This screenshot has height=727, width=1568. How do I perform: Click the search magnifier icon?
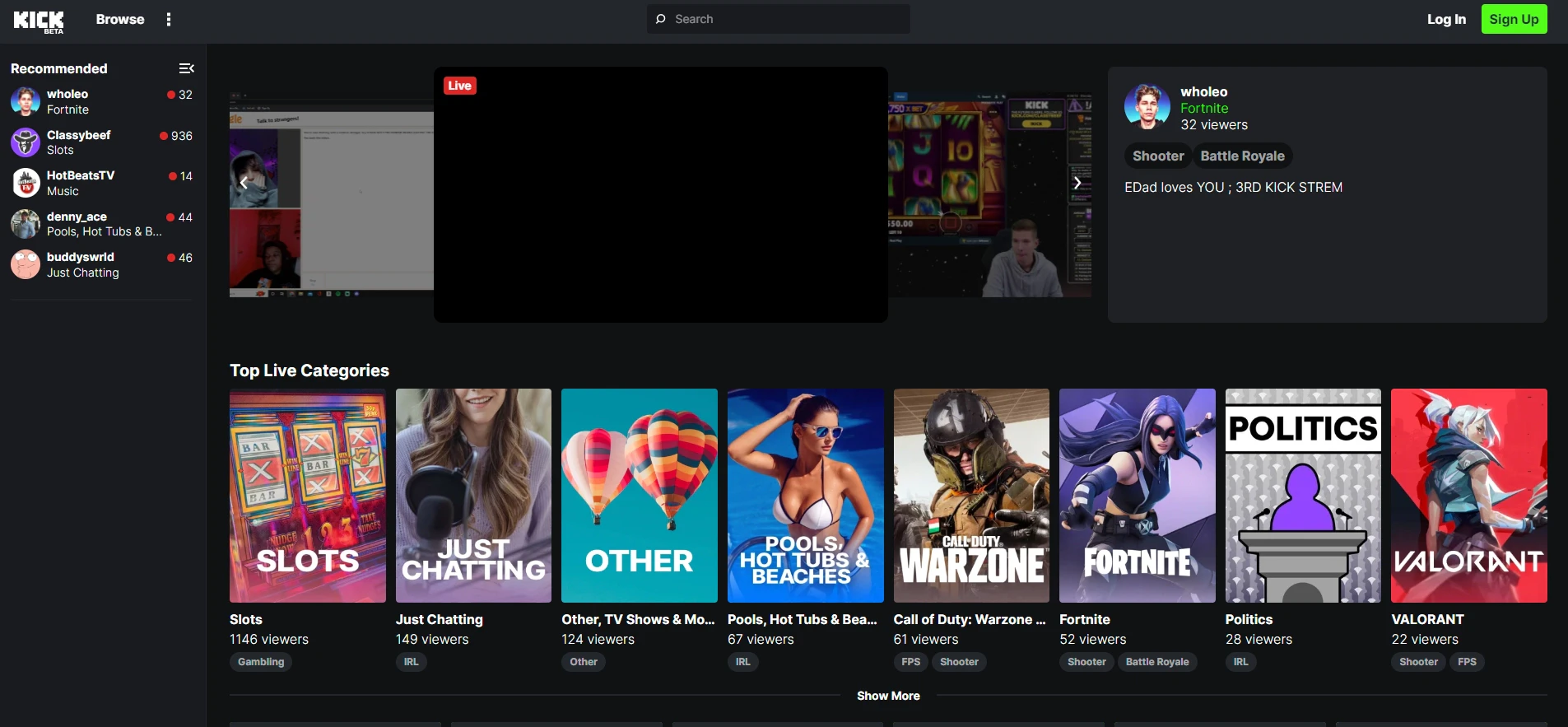[x=660, y=19]
